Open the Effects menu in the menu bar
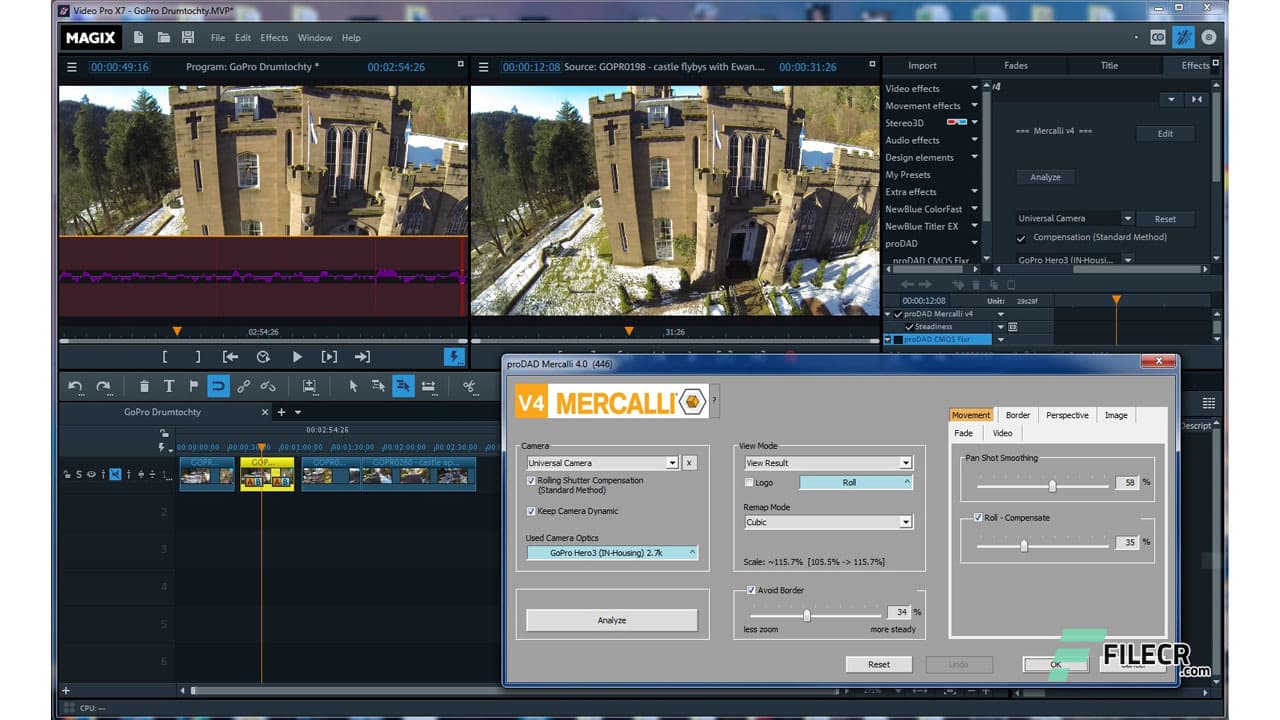The height and width of the screenshot is (720, 1280). (273, 37)
